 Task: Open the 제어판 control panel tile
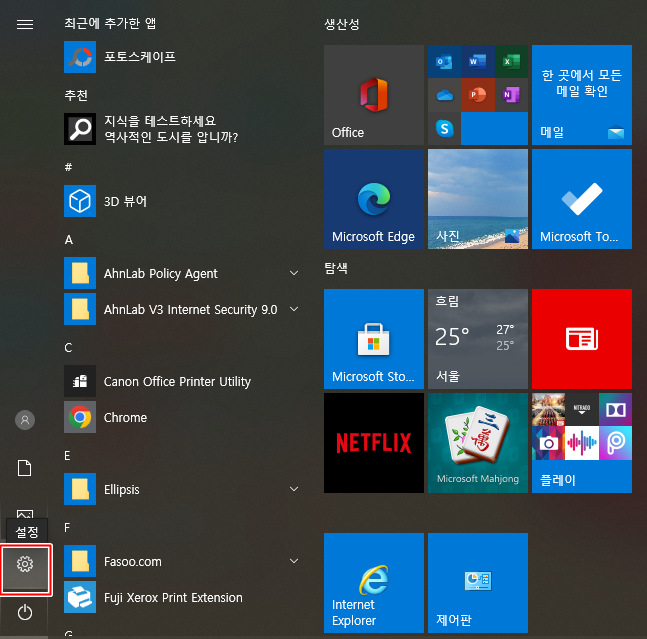coord(478,583)
